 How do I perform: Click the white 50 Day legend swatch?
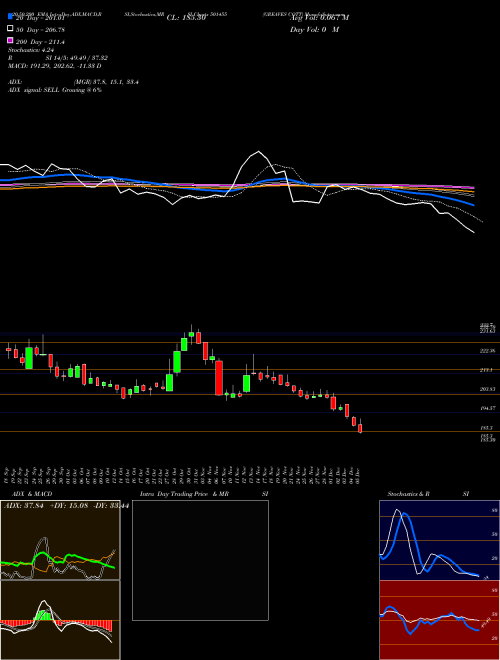point(10,29)
